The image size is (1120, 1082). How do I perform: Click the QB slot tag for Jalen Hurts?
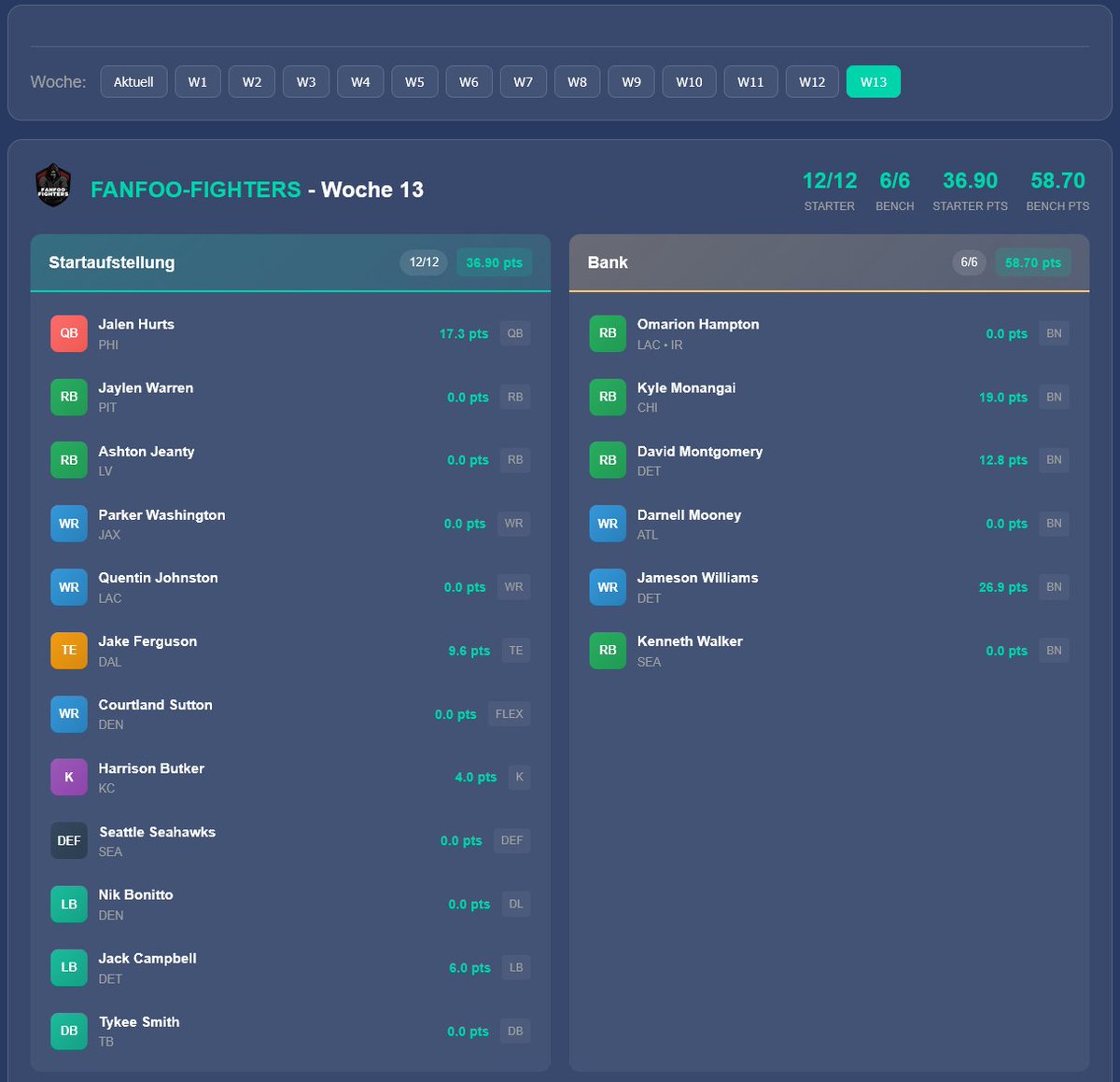515,333
